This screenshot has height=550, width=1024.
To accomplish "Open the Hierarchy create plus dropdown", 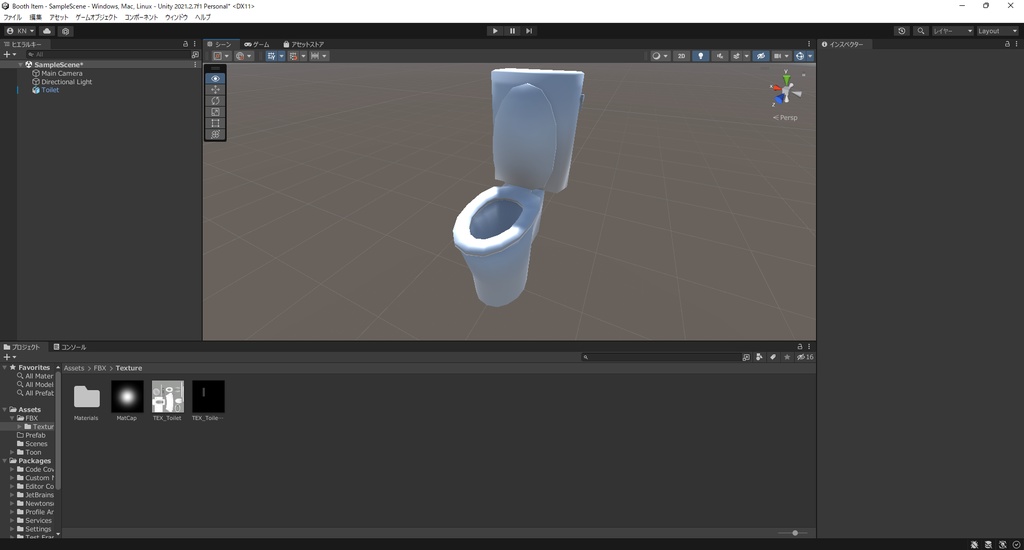I will 9,55.
